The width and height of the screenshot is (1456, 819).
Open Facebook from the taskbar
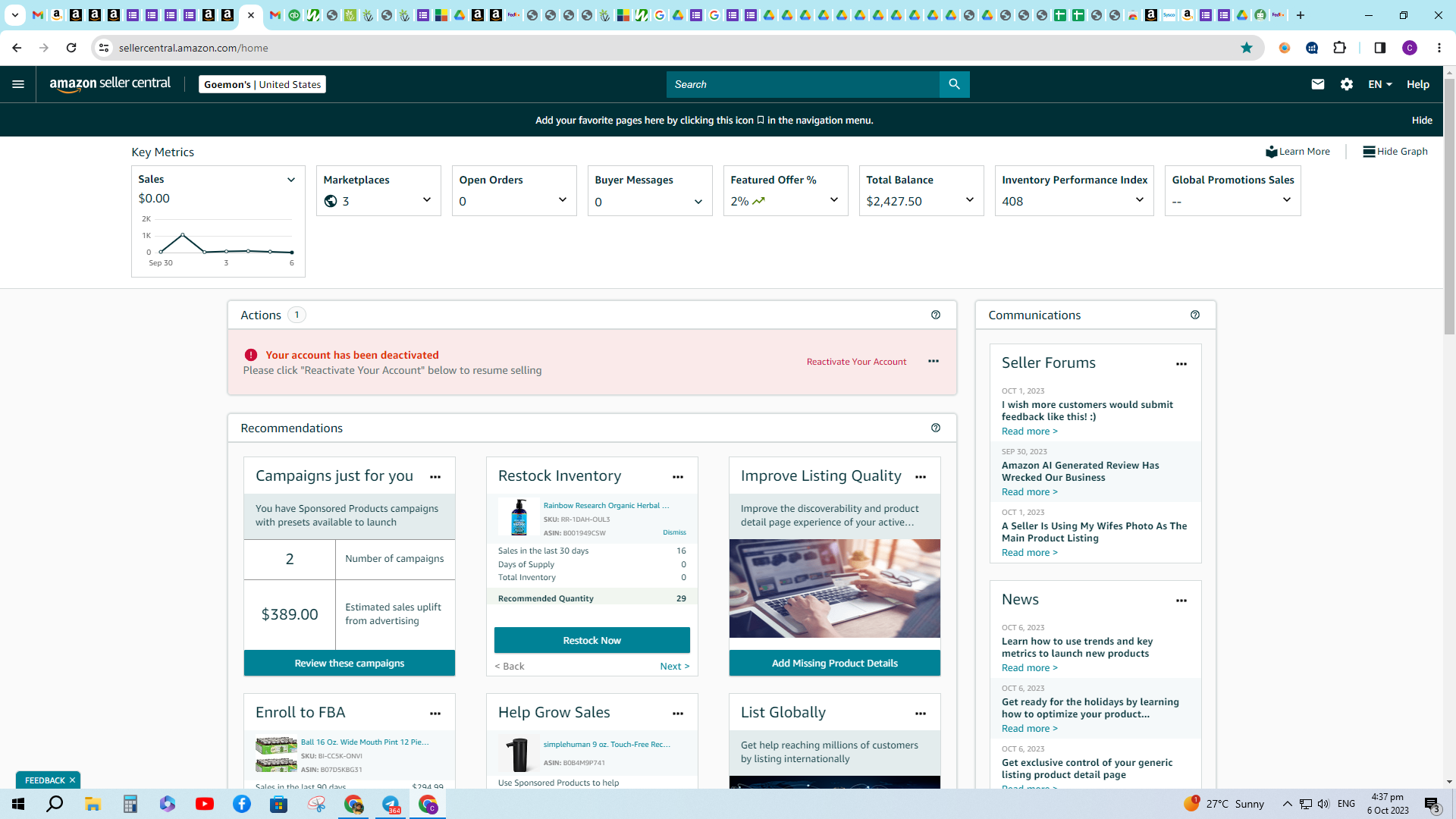pyautogui.click(x=242, y=804)
